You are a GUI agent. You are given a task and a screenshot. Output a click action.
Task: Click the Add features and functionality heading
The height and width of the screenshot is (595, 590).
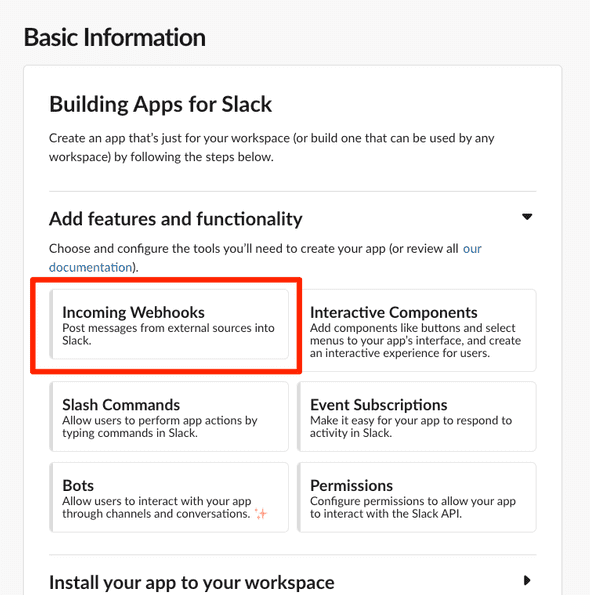pos(176,219)
